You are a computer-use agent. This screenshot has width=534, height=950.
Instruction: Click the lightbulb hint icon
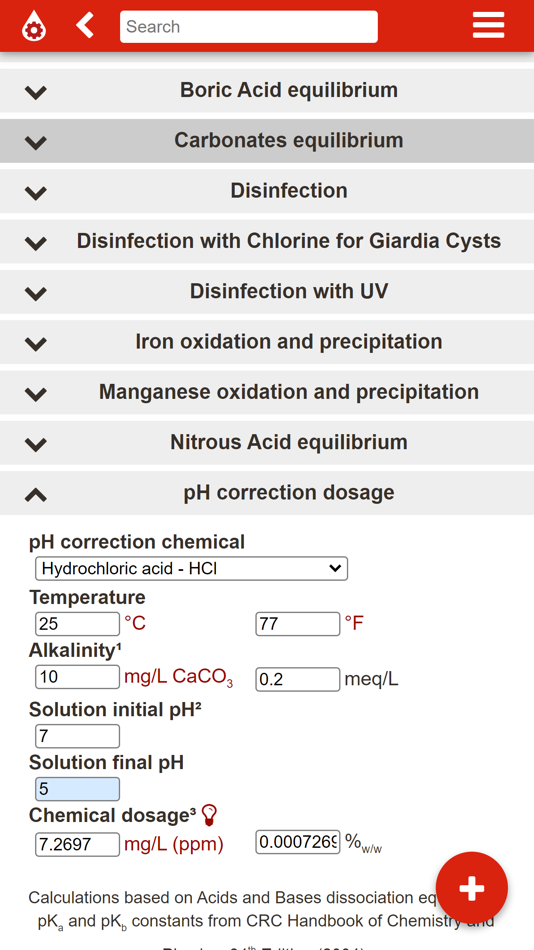click(209, 815)
